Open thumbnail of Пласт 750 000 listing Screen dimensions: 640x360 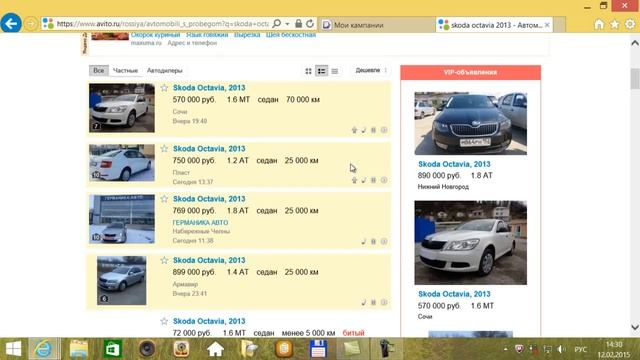[122, 162]
